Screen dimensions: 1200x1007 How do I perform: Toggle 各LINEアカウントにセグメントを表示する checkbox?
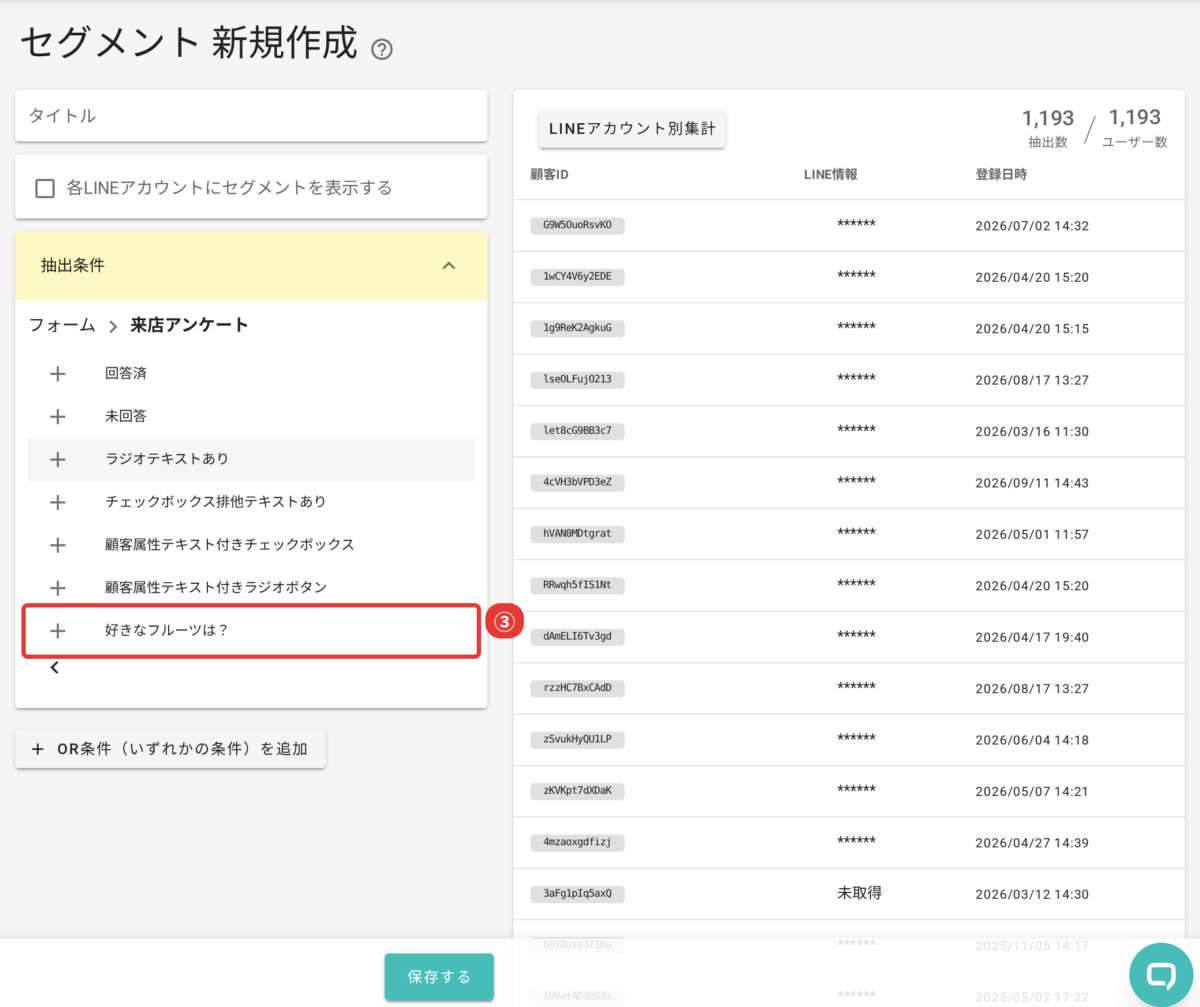tap(45, 188)
